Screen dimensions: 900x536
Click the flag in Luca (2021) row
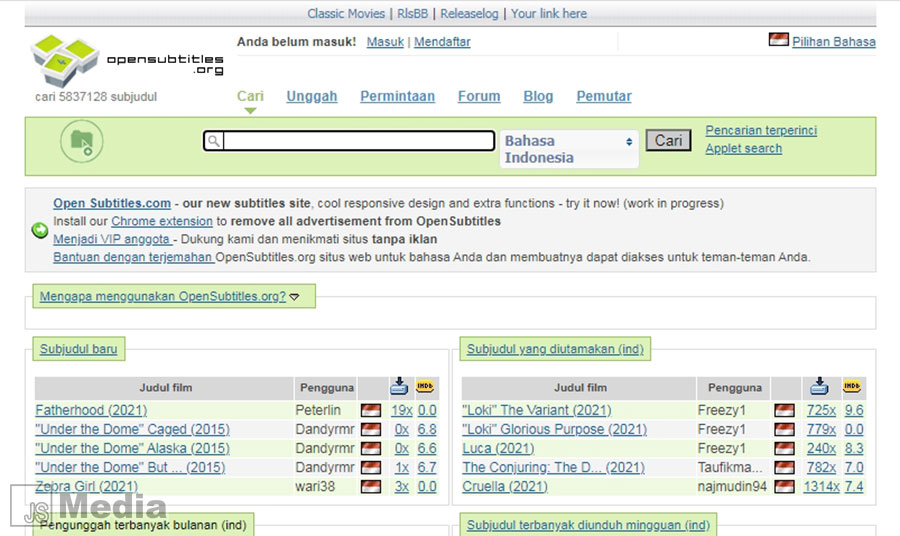click(784, 448)
